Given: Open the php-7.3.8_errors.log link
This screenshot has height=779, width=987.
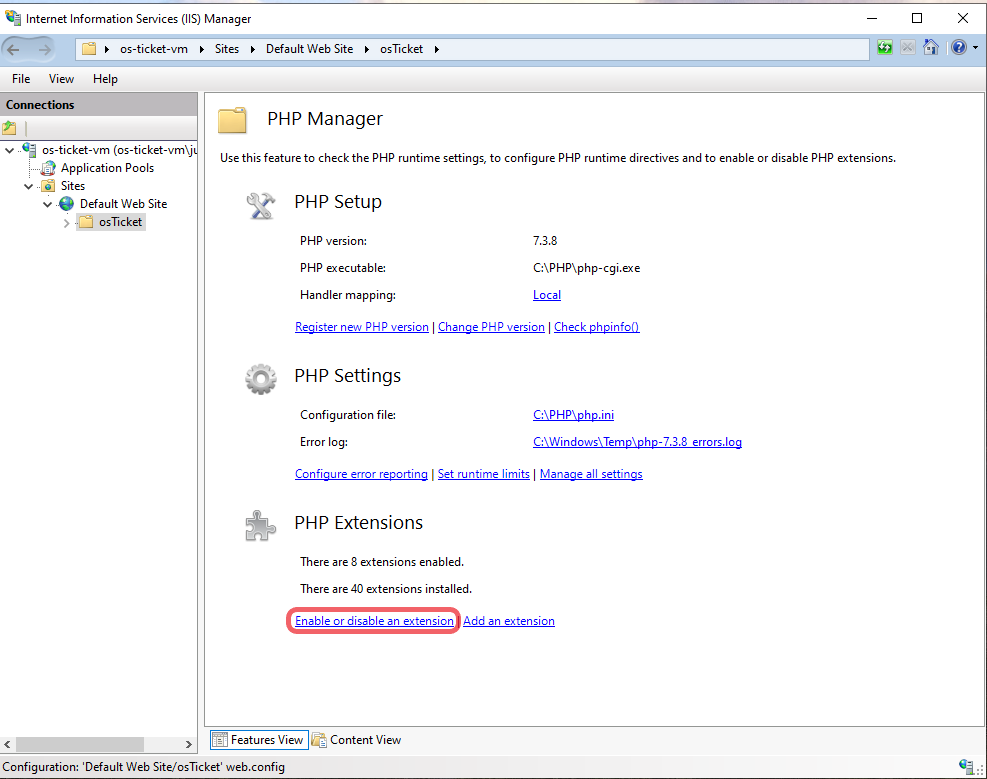Looking at the screenshot, I should coord(637,442).
